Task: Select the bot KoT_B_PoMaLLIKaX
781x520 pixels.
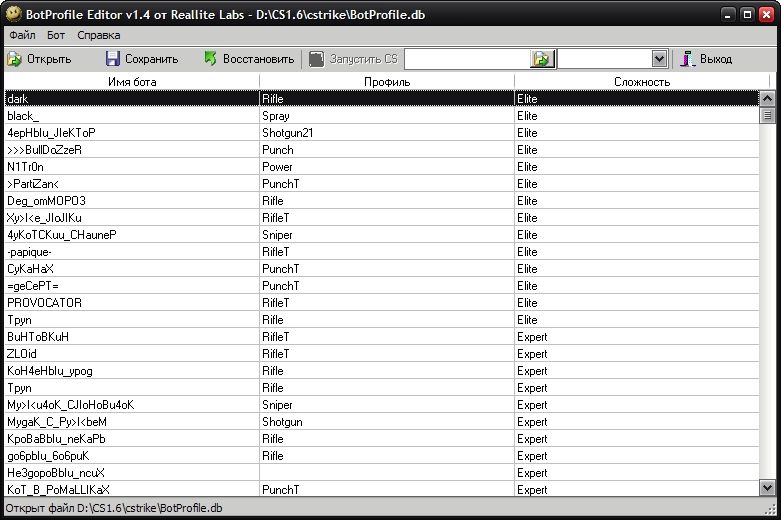Action: tap(382, 489)
